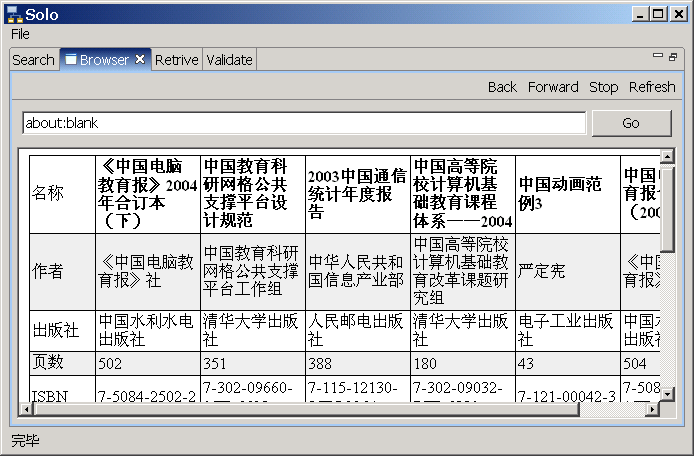Click publisher 电子工业出版社

pyautogui.click(x=568, y=331)
